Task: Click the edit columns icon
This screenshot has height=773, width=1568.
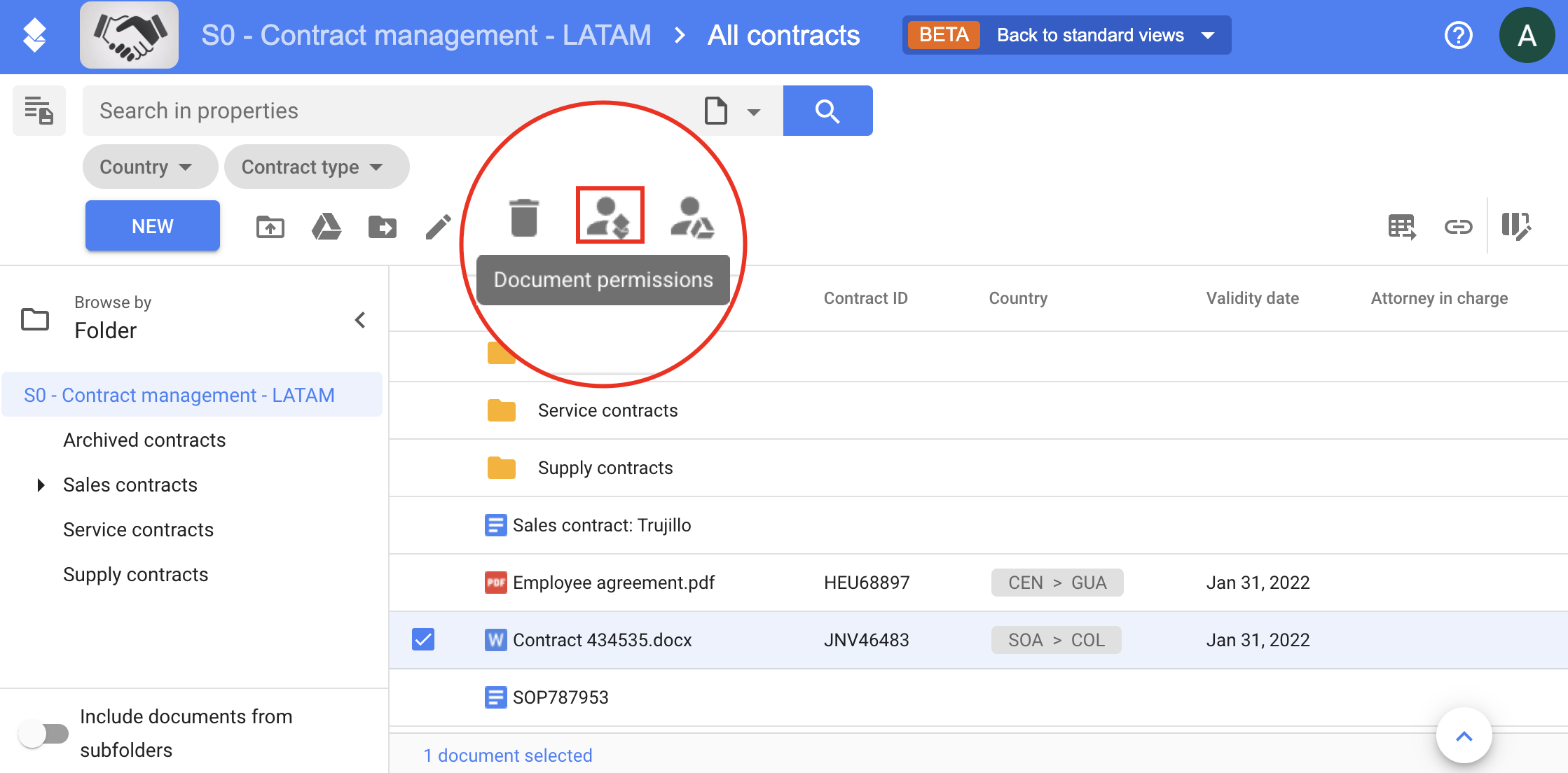Action: (x=1516, y=227)
